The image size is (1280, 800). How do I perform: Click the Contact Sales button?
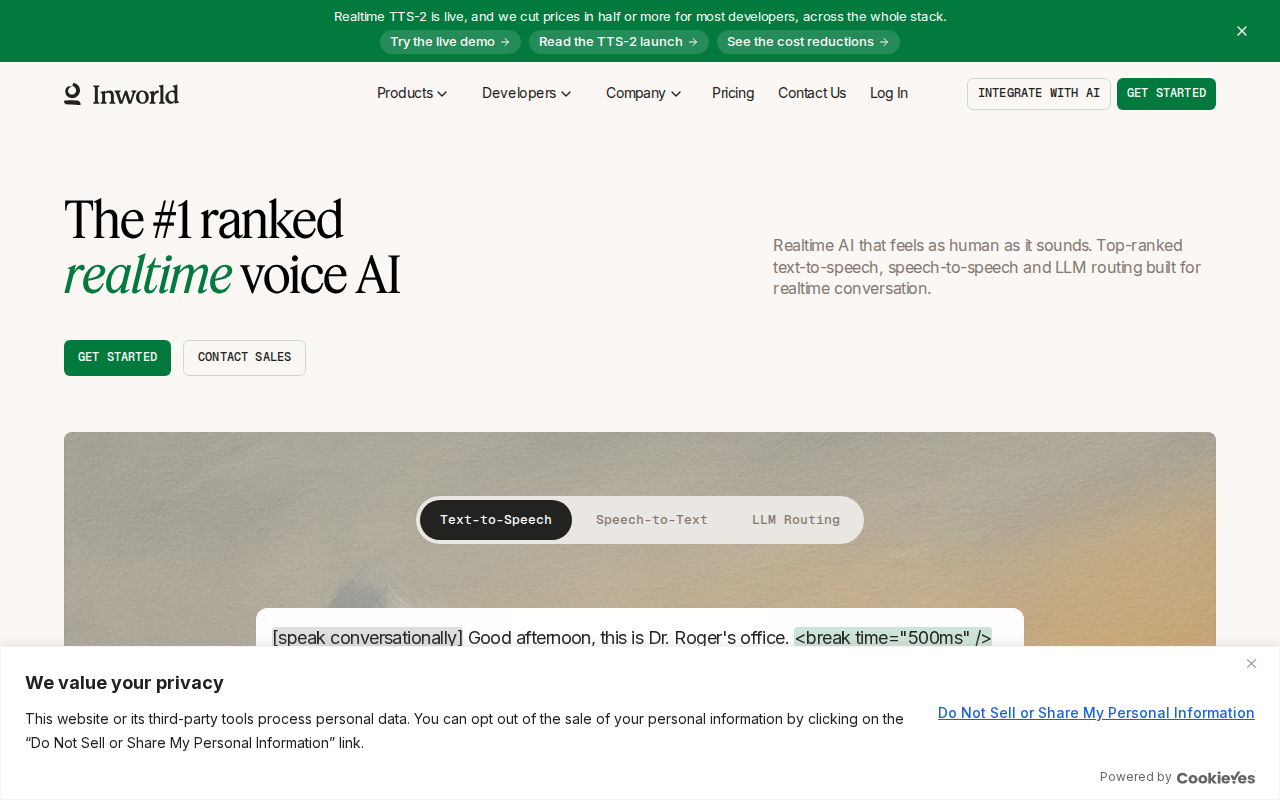tap(244, 358)
